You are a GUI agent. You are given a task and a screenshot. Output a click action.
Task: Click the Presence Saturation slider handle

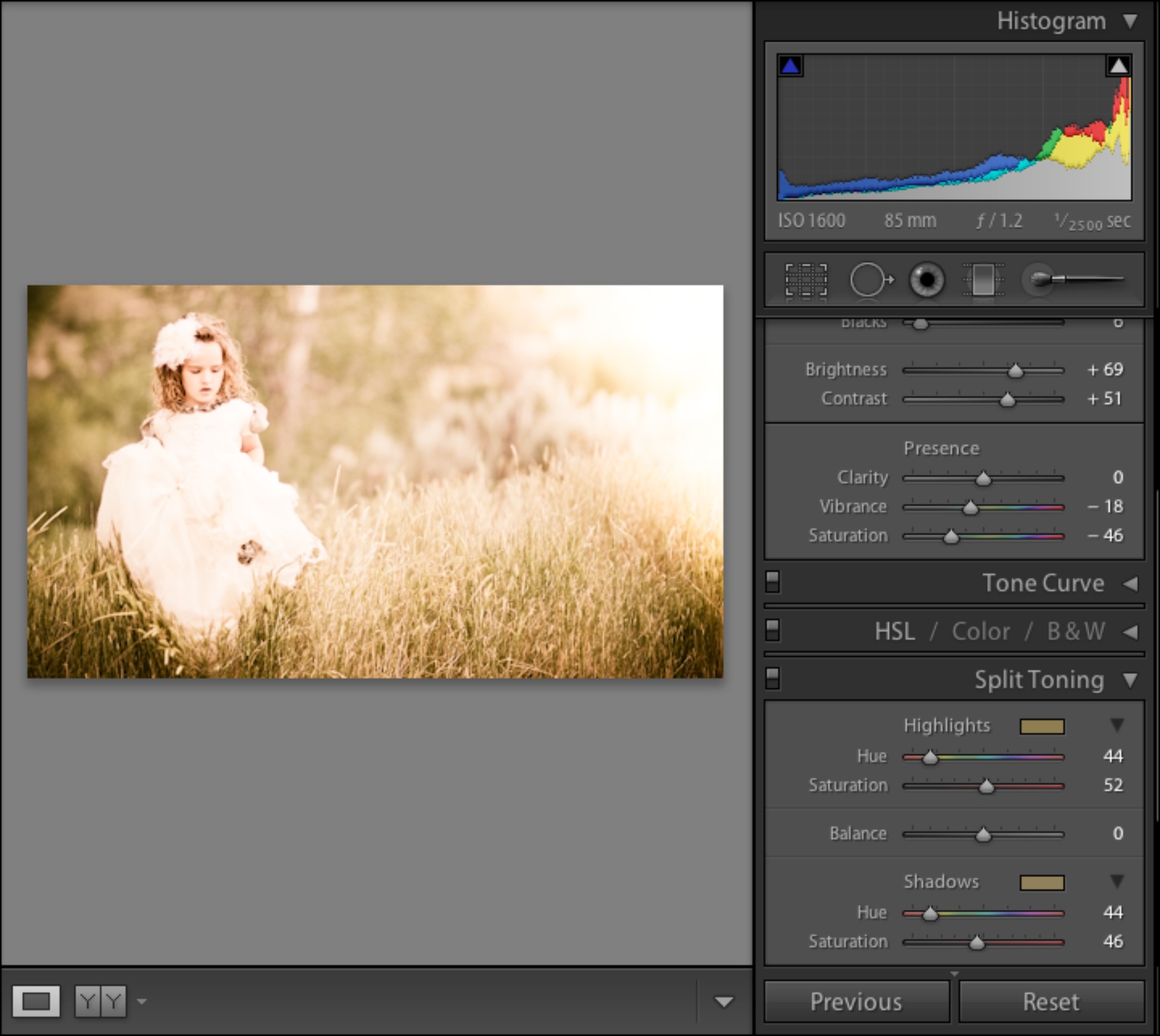point(951,536)
